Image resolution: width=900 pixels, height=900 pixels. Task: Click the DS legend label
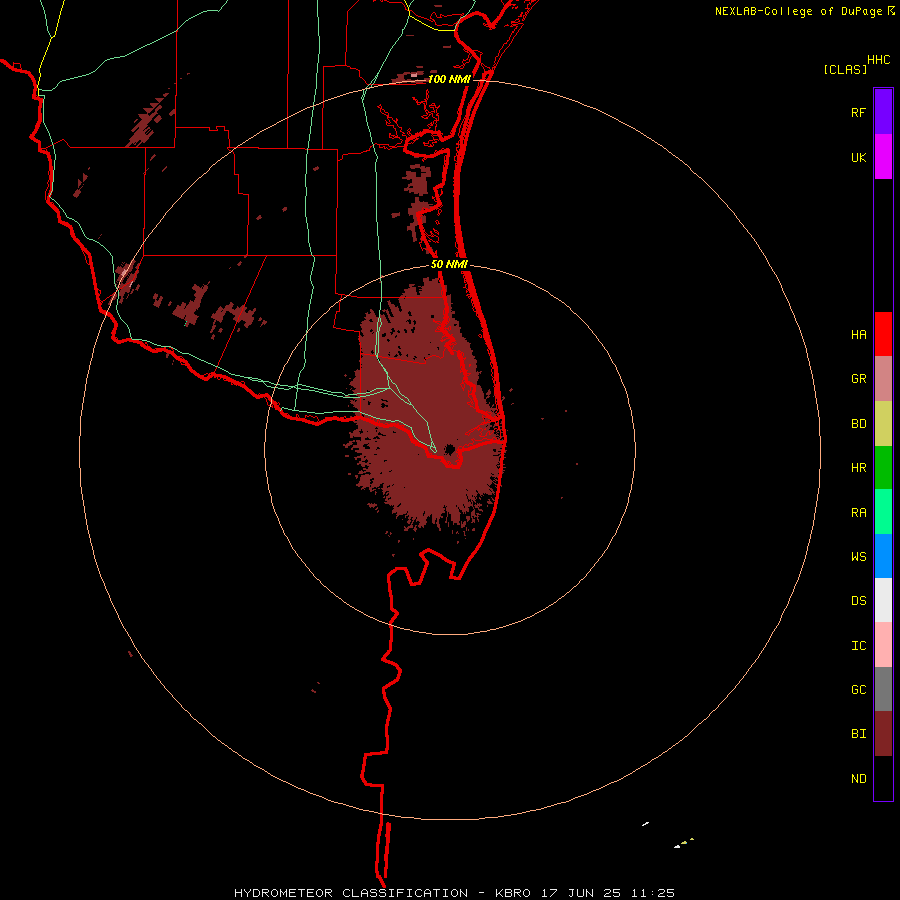[858, 600]
